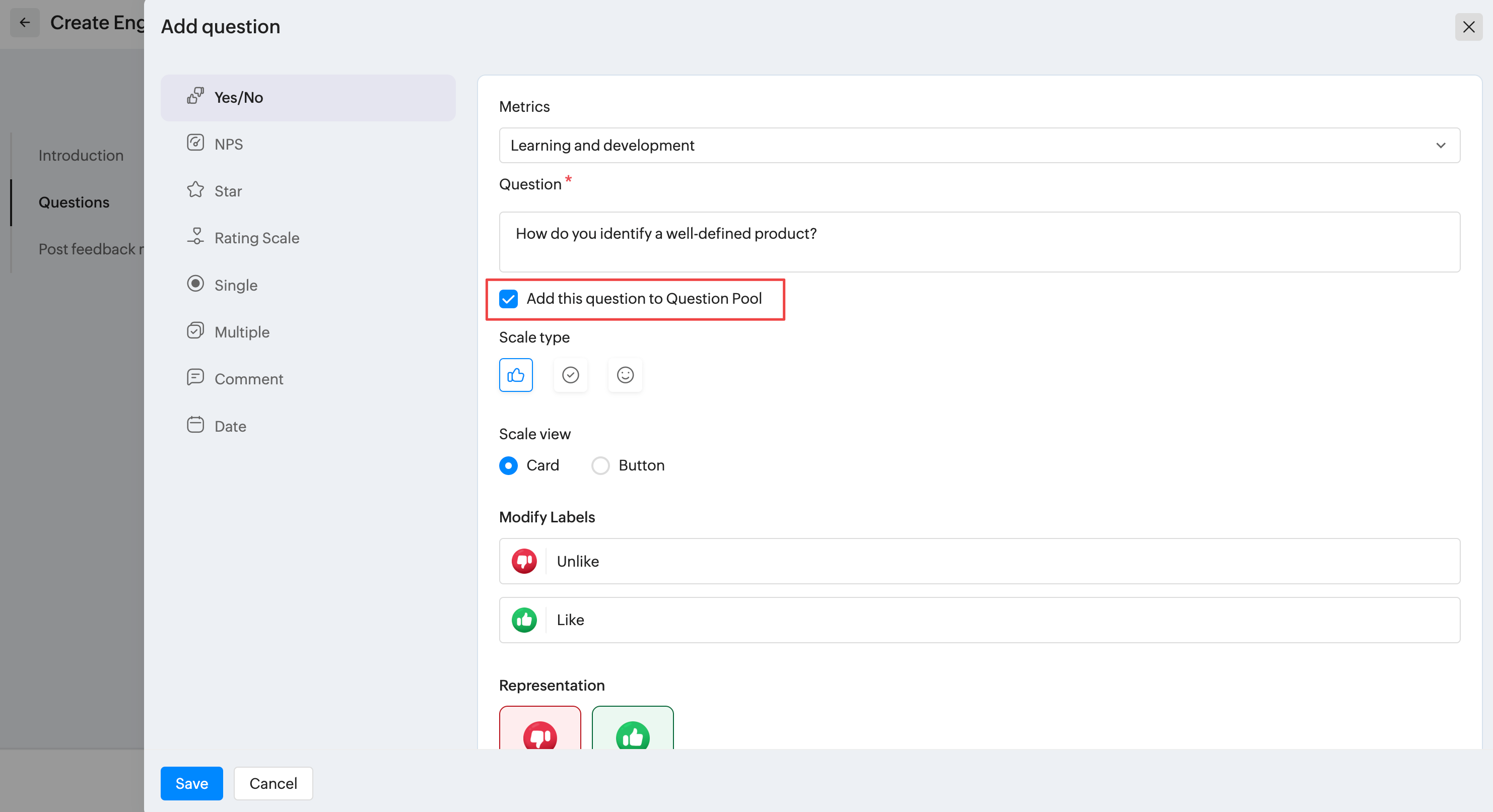This screenshot has height=812, width=1493.
Task: Edit the Unlike label field
Action: click(x=979, y=561)
